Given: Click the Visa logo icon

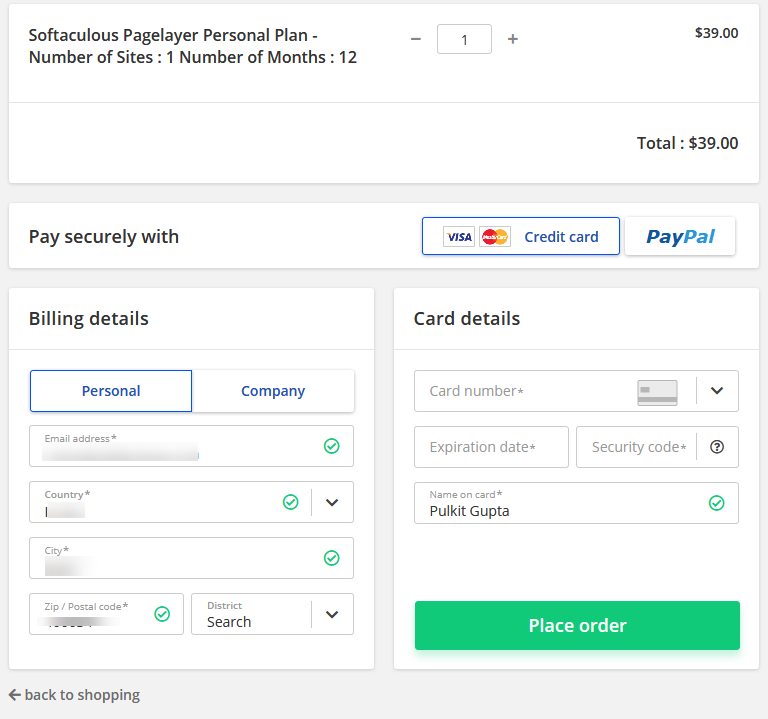Looking at the screenshot, I should [459, 237].
